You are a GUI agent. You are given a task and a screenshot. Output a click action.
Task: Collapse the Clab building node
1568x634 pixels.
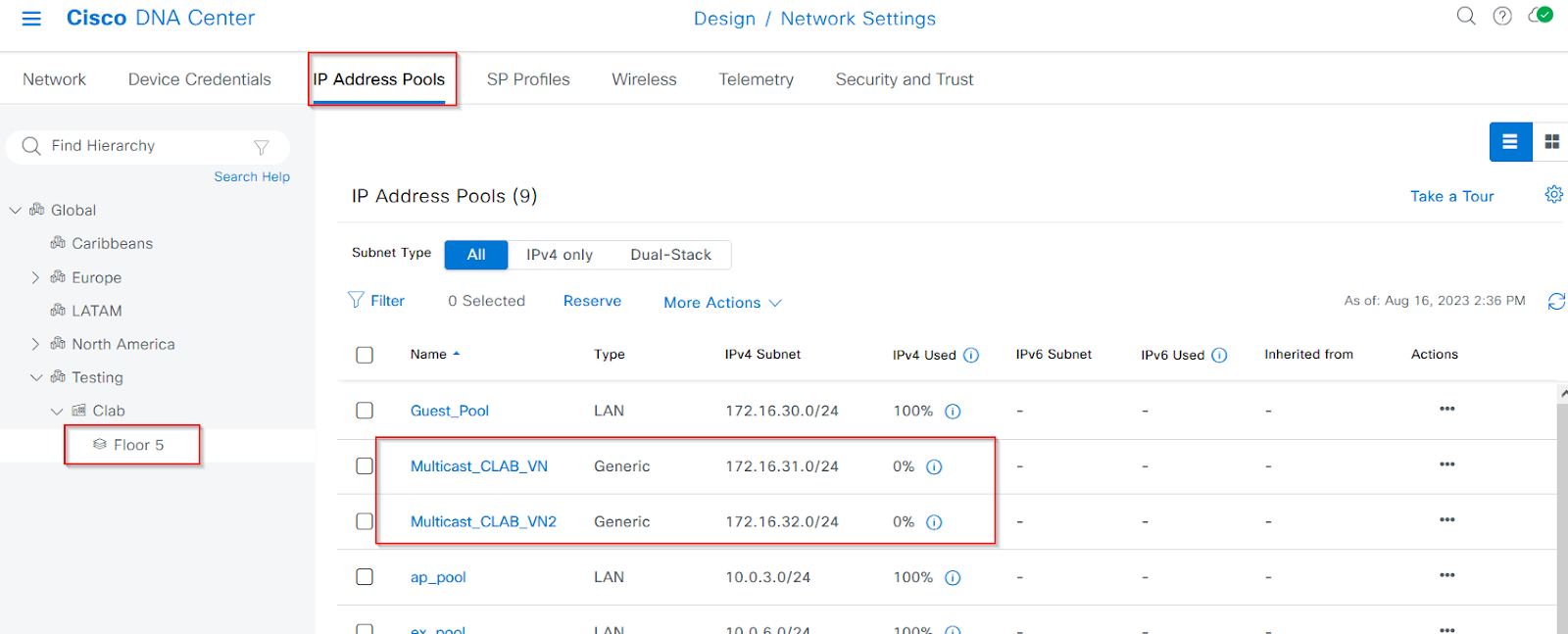point(57,412)
